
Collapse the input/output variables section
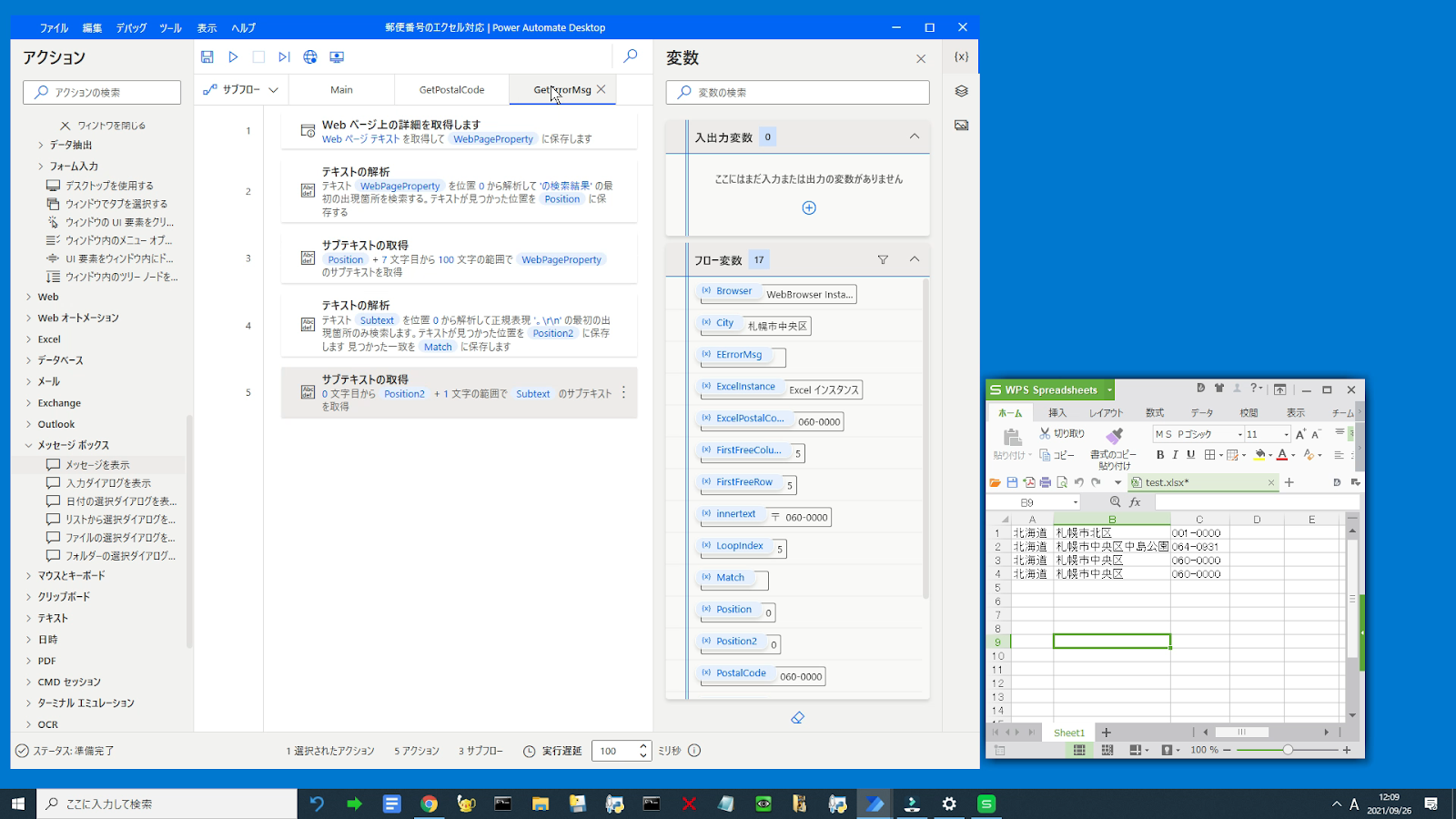[x=914, y=136]
